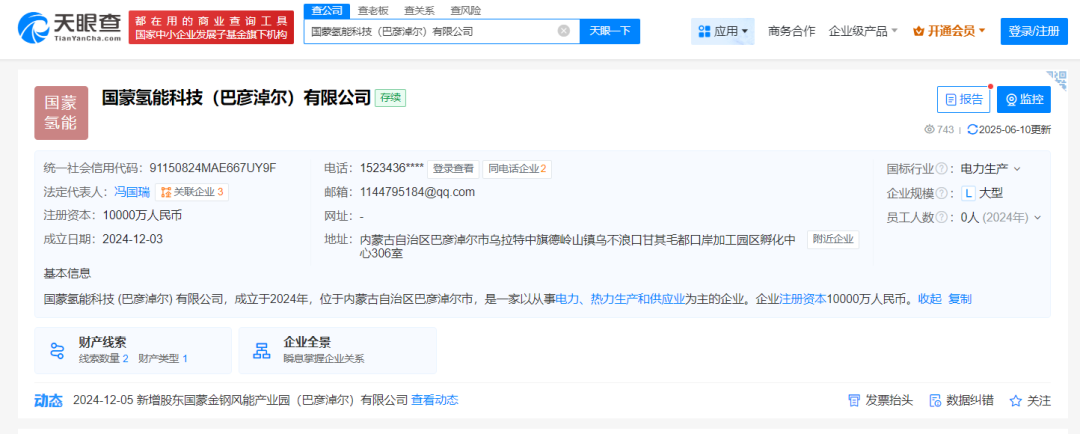Open the QR code icon in the corner
Screen dimensions: 1080x434
1055,79
